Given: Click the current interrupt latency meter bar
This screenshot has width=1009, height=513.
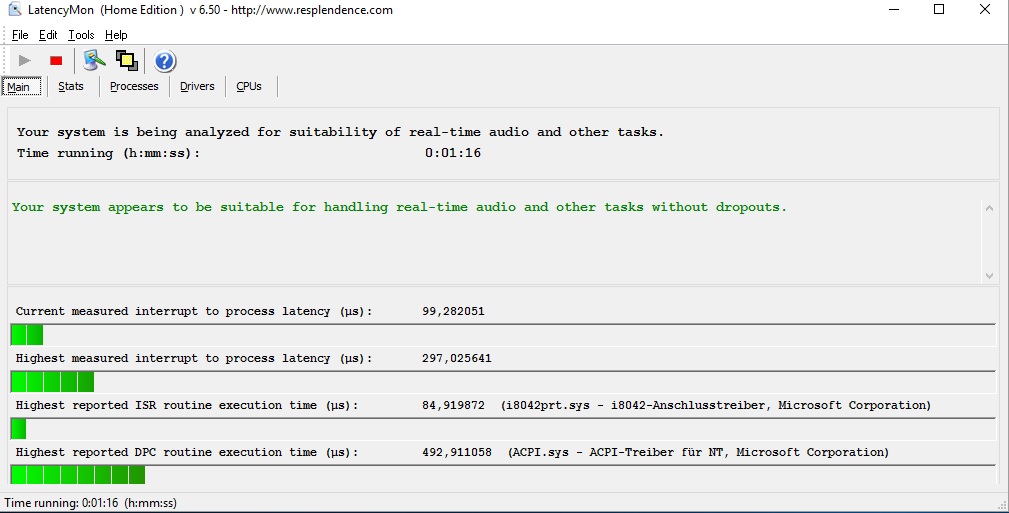Looking at the screenshot, I should [x=503, y=335].
